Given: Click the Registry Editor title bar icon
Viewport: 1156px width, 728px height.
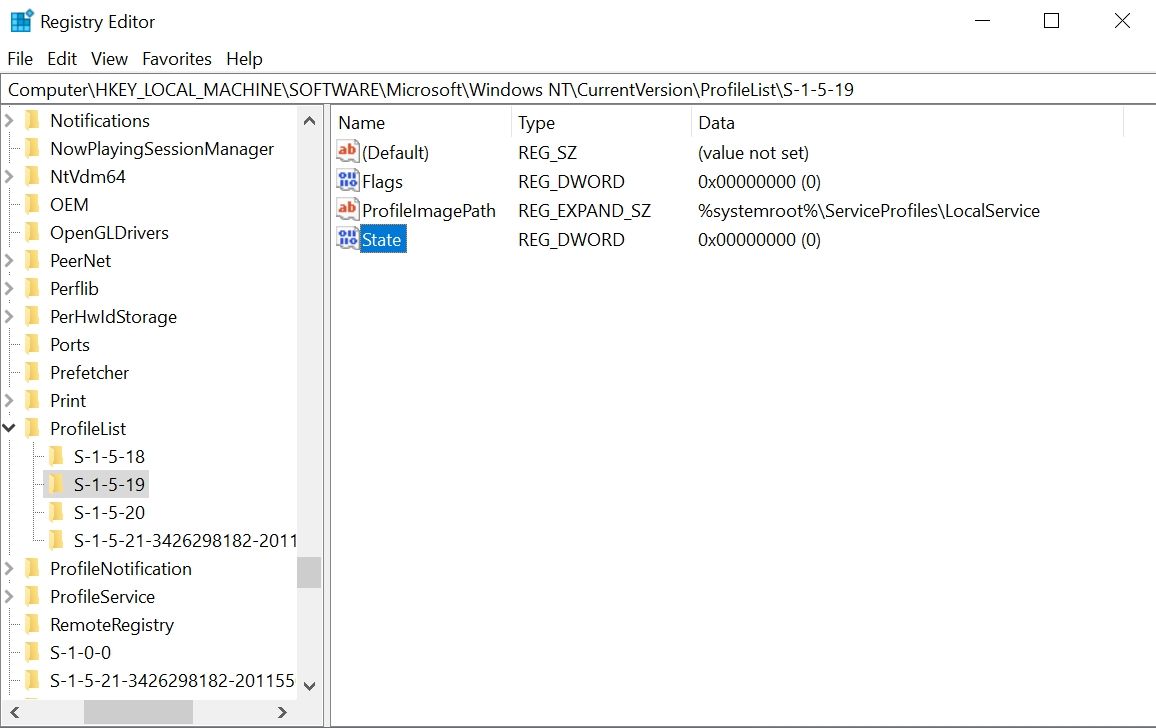Looking at the screenshot, I should coord(21,20).
